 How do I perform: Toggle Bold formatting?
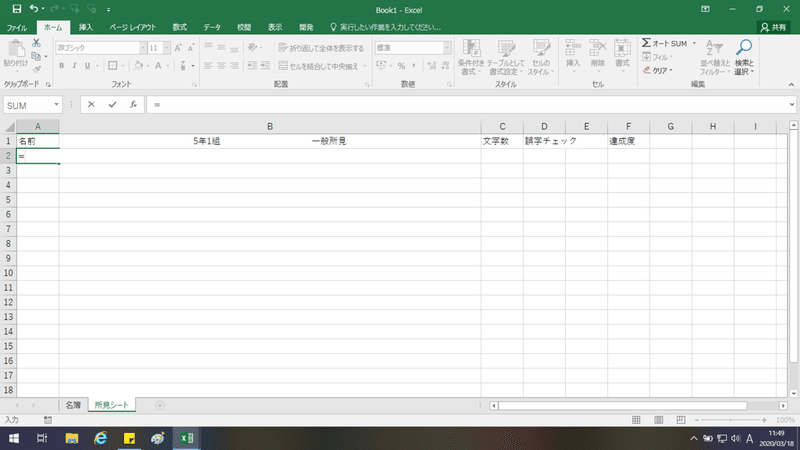62,65
